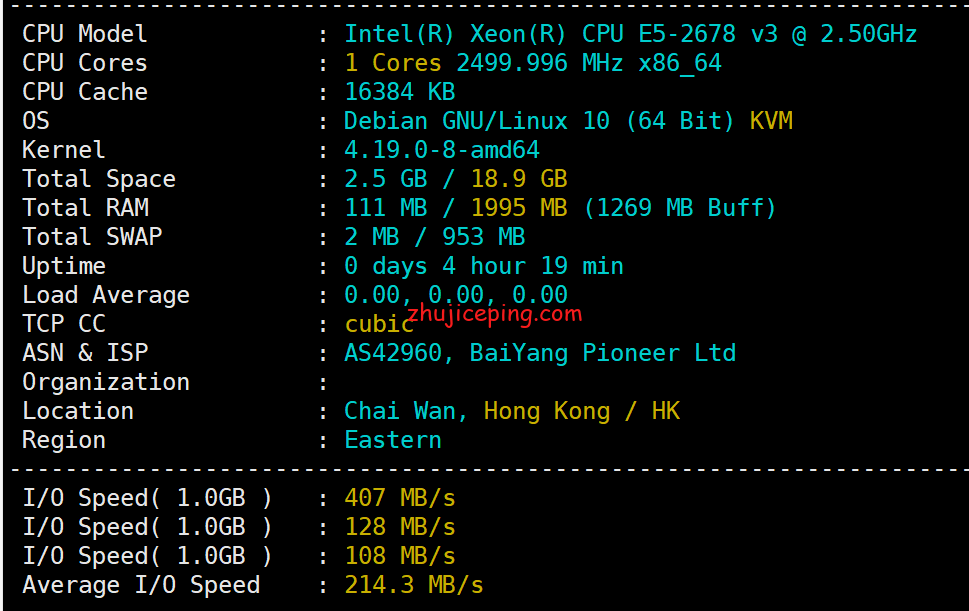Click the ASN & ISP label
The image size is (969, 611).
coord(85,353)
